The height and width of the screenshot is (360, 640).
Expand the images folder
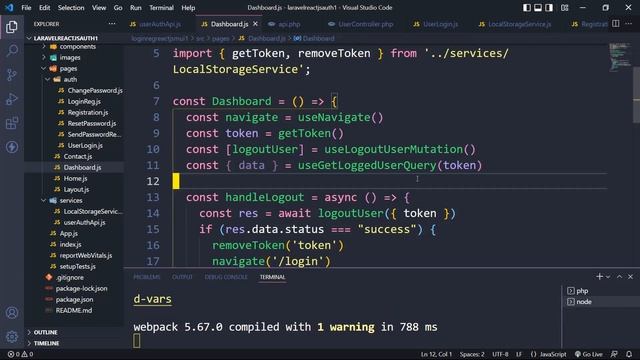44,58
